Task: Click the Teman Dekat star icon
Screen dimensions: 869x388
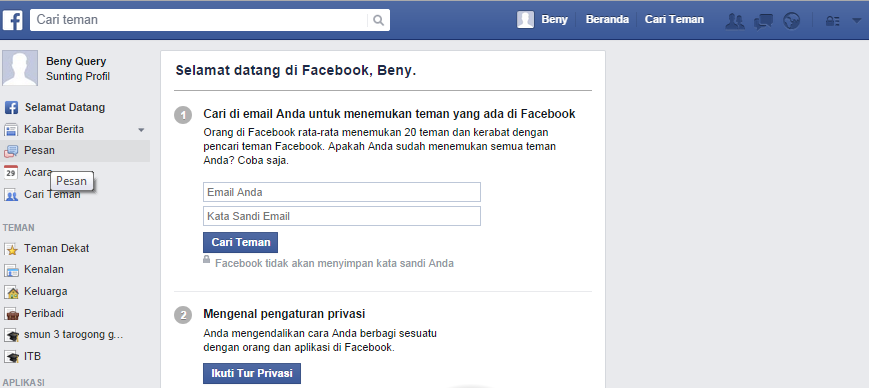Action: coord(11,249)
